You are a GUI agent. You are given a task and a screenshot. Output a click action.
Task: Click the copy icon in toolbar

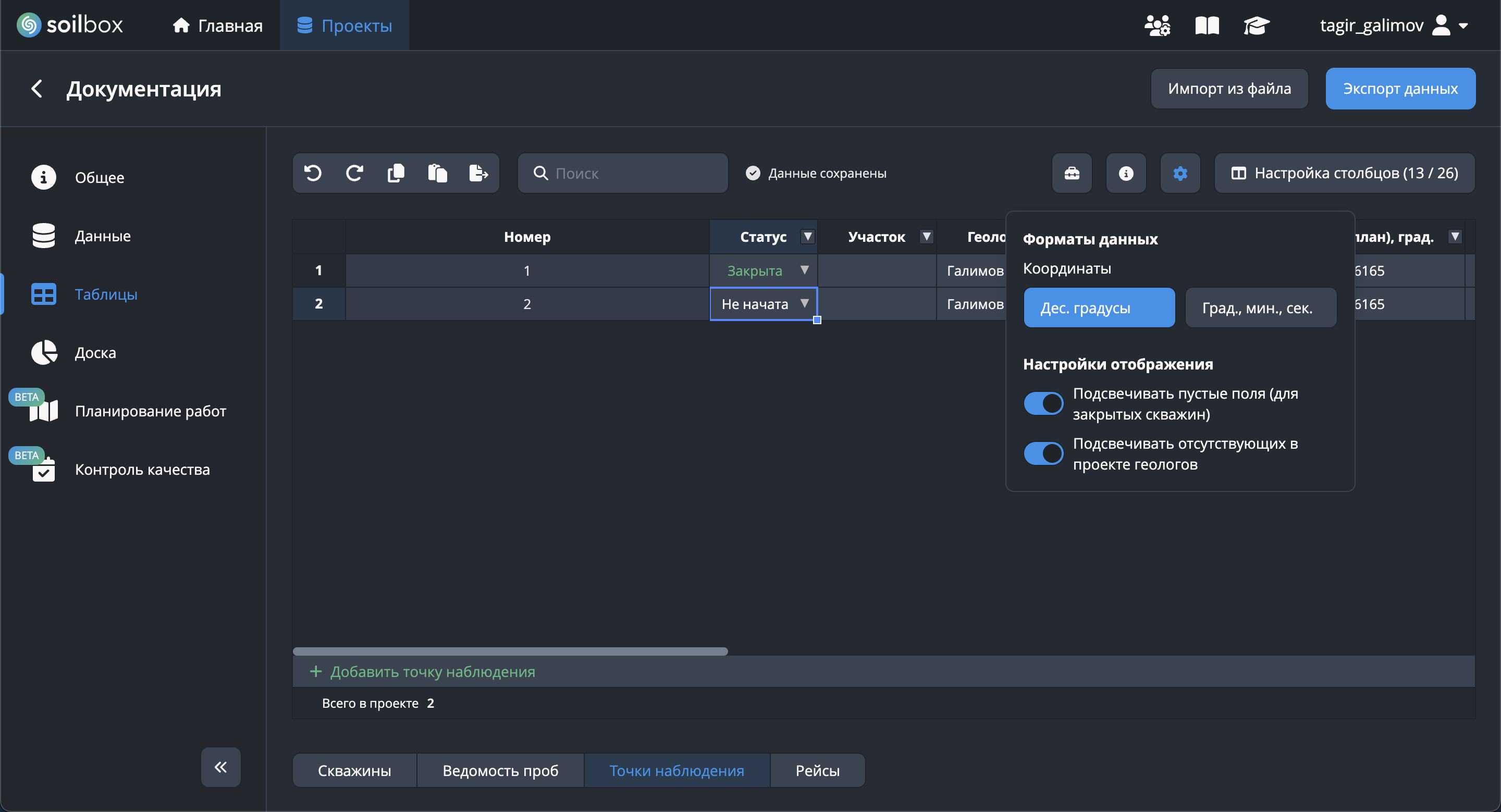click(x=396, y=173)
